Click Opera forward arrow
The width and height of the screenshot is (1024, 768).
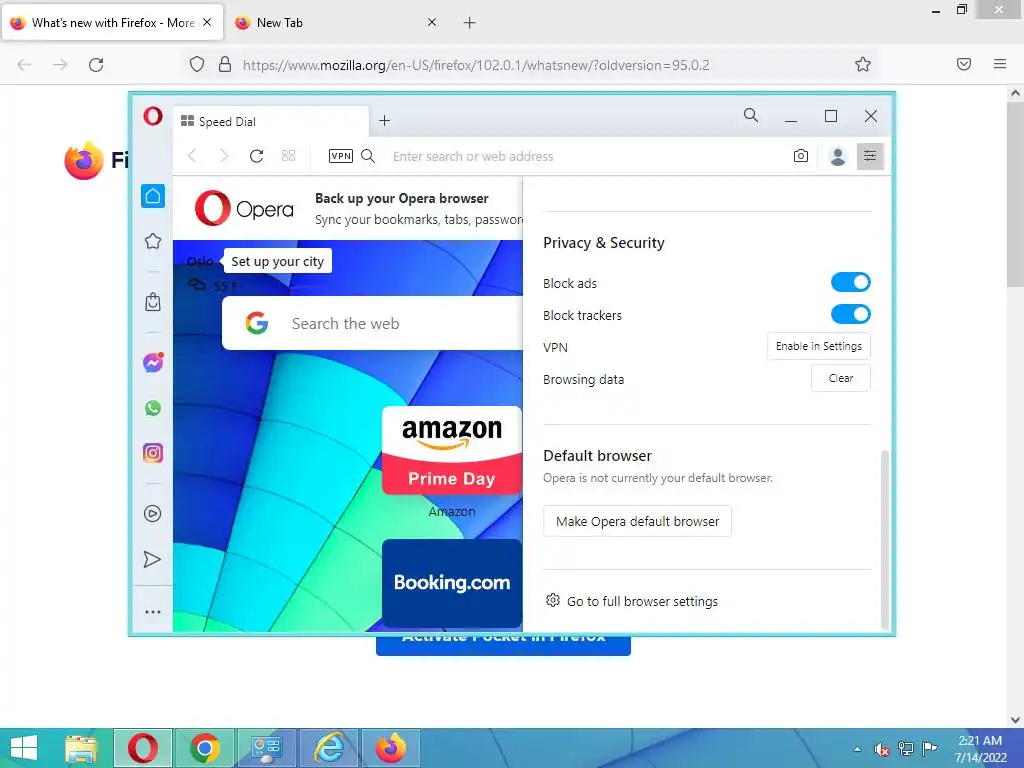pos(224,156)
